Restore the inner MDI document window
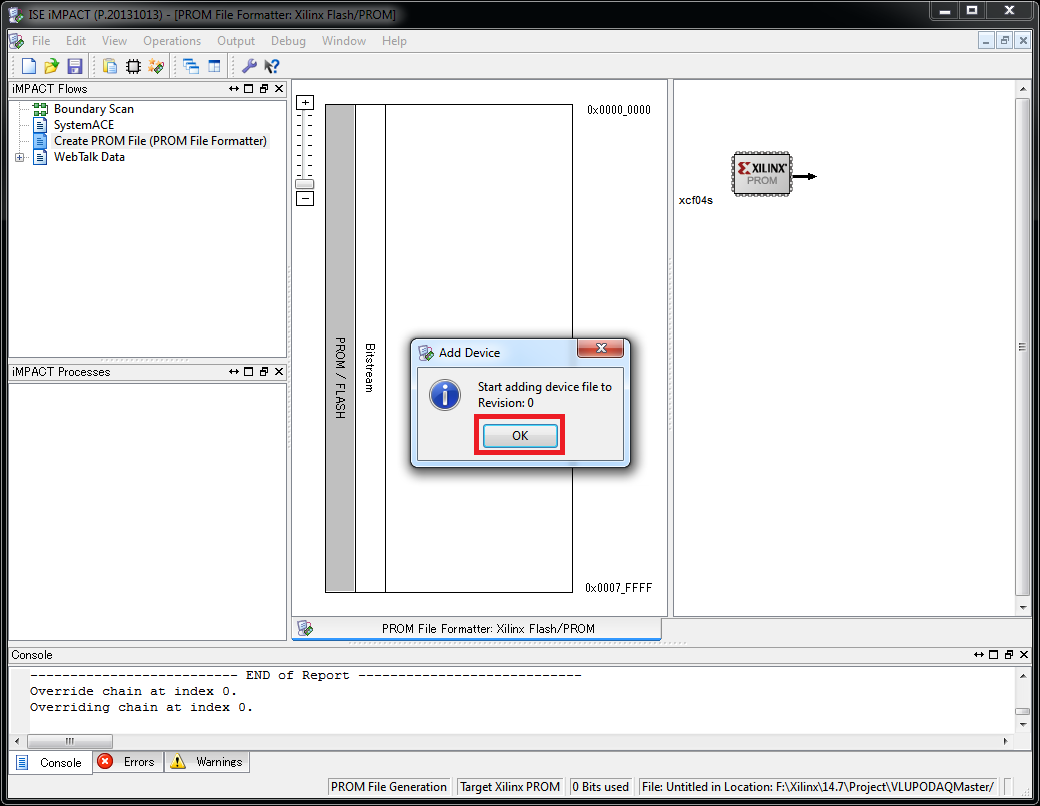This screenshot has height=806, width=1040. (x=1005, y=41)
